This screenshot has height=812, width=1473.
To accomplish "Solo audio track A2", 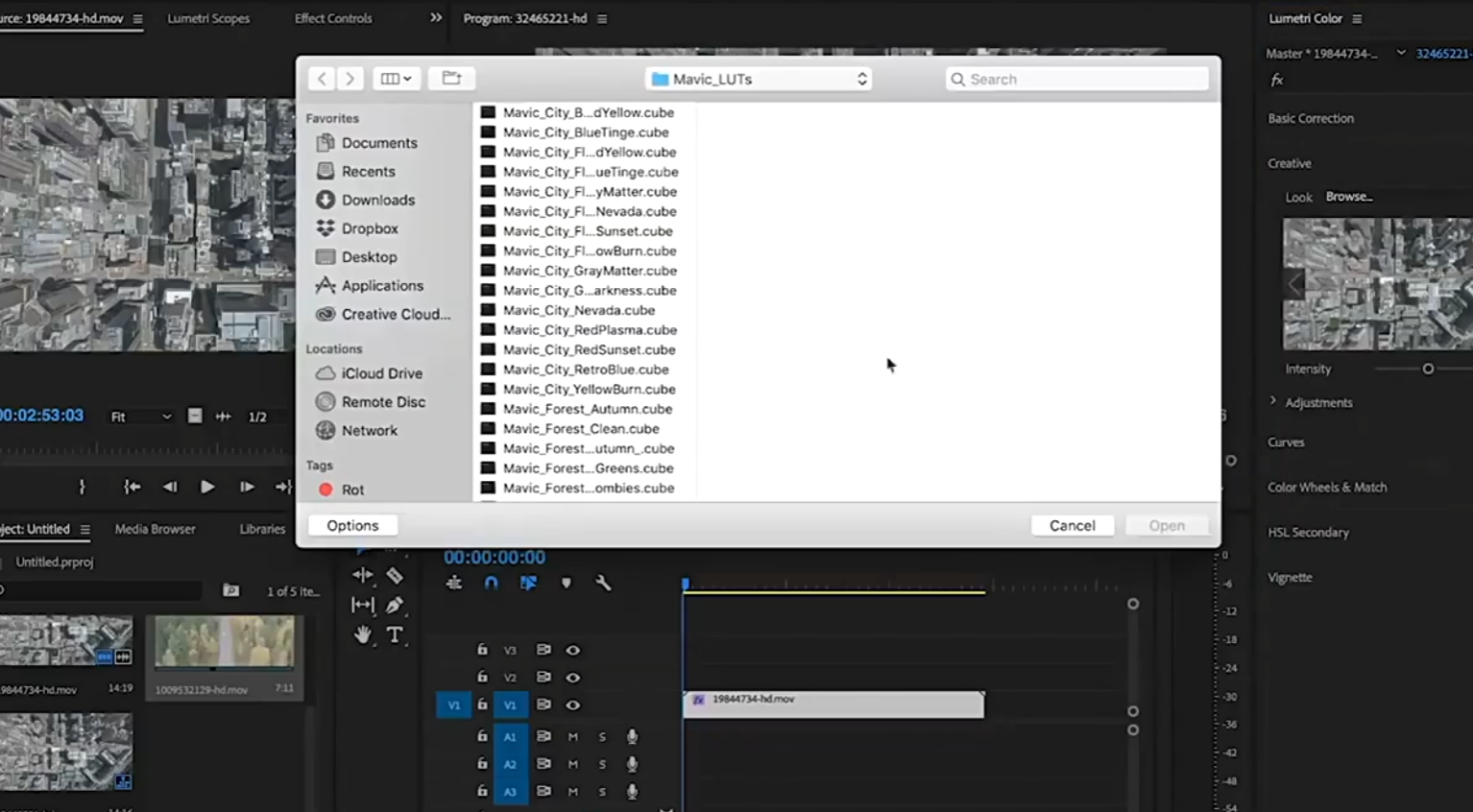I will pos(602,764).
